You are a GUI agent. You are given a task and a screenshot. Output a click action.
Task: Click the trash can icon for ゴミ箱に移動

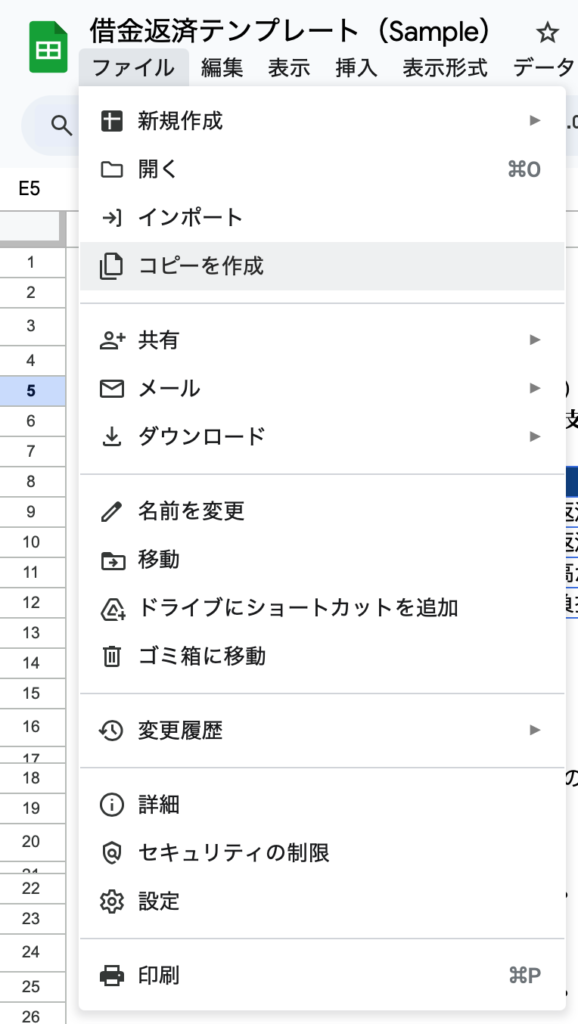(x=112, y=656)
